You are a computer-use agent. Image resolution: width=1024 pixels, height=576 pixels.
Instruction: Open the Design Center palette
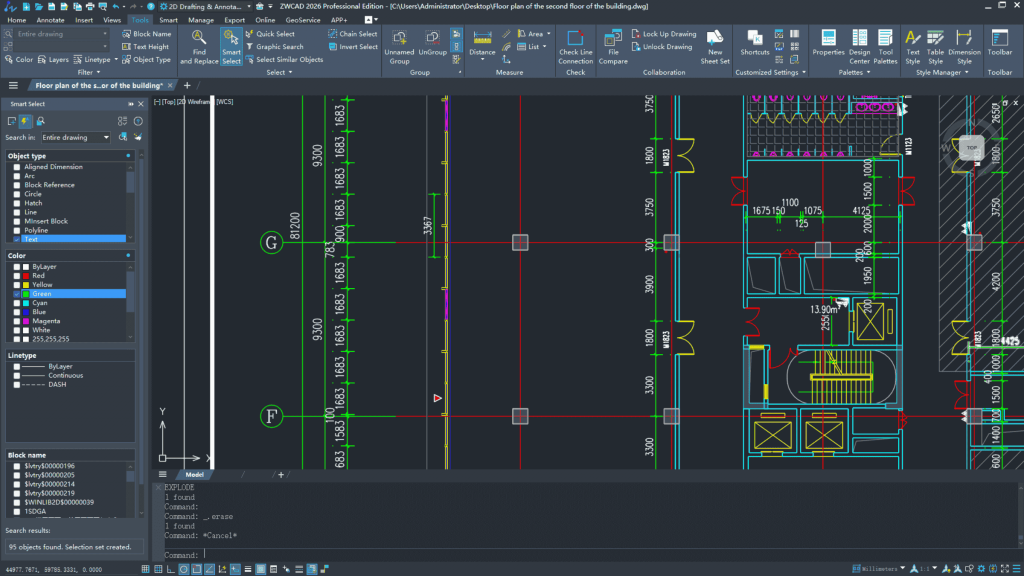860,42
